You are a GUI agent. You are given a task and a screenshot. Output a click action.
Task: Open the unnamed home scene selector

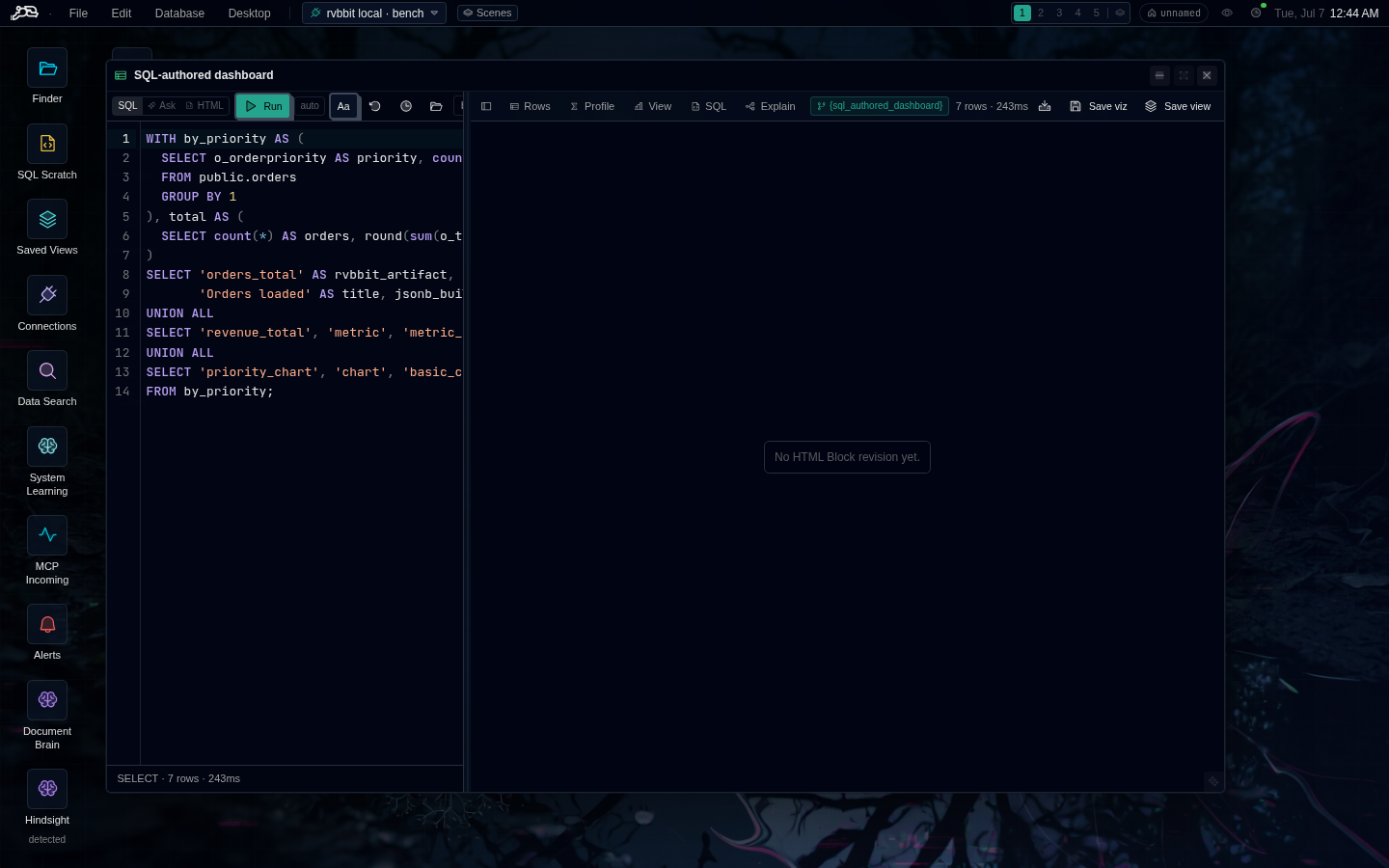(1174, 13)
